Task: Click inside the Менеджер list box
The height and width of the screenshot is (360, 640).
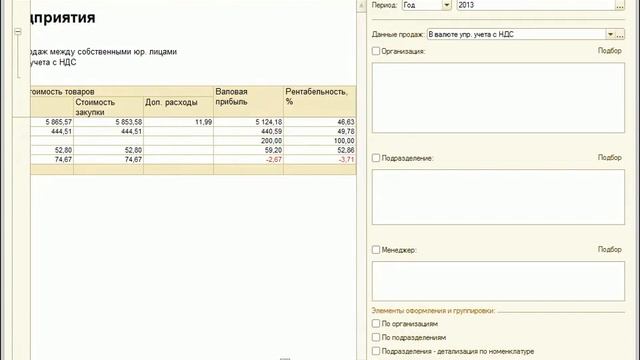Action: [x=498, y=281]
